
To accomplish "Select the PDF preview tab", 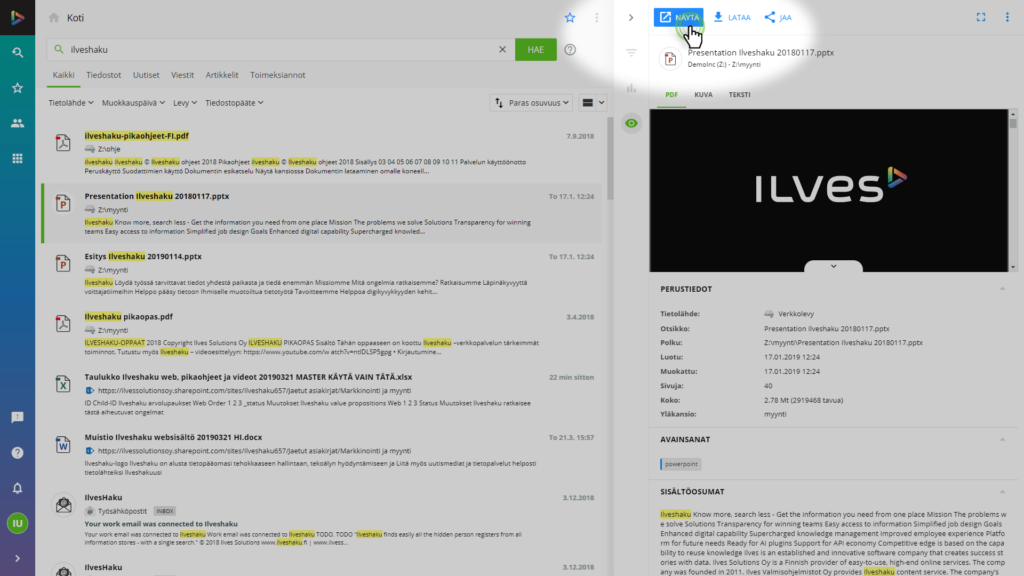I will 671,95.
